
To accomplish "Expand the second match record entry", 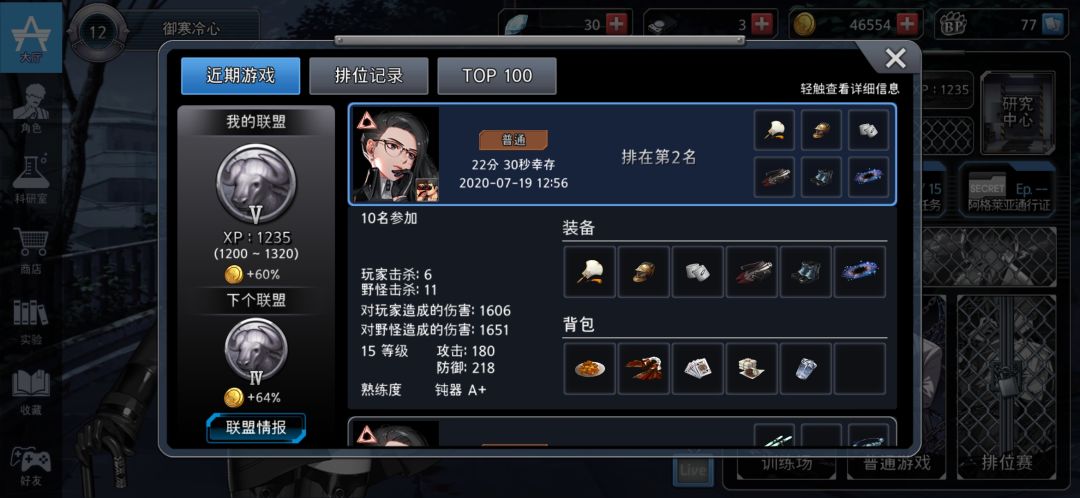I will (x=622, y=432).
